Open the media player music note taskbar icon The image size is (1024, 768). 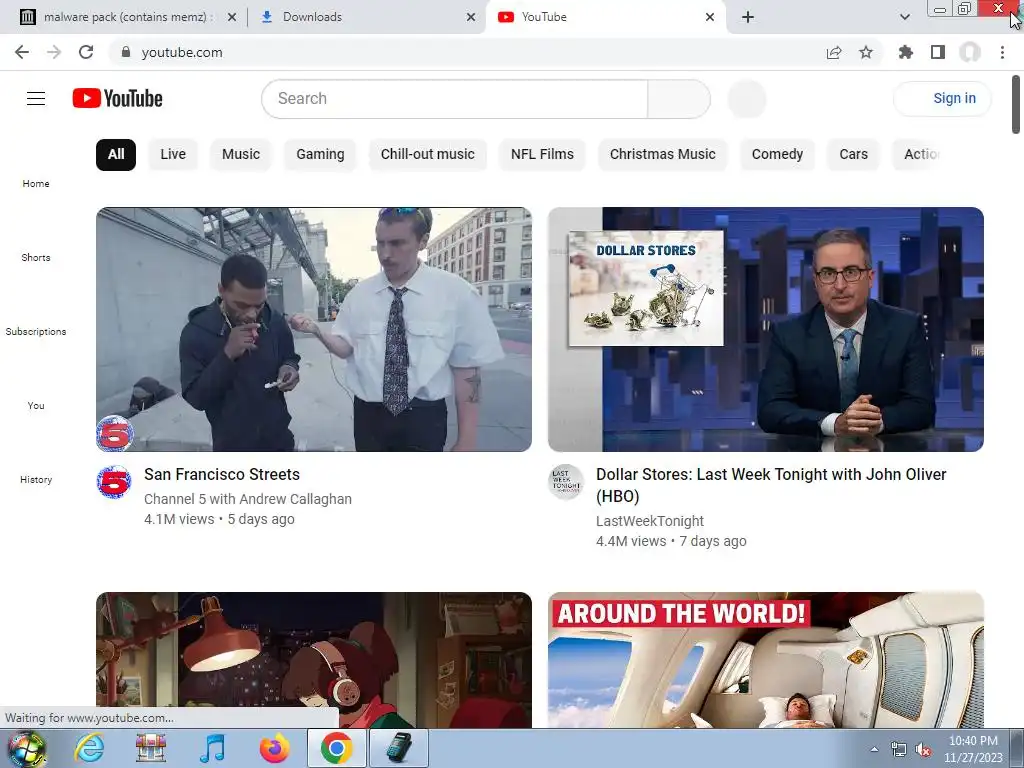point(212,748)
